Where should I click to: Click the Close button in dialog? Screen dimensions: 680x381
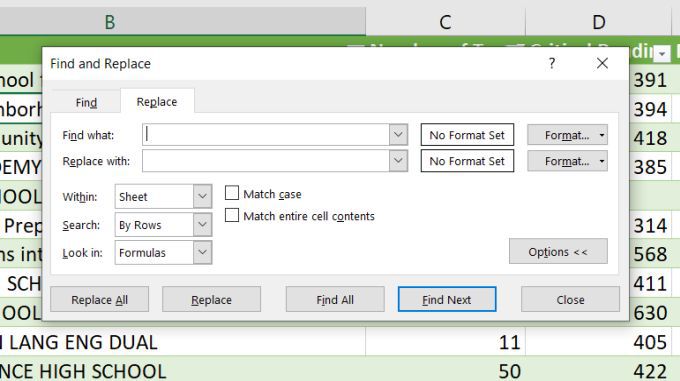click(x=570, y=300)
